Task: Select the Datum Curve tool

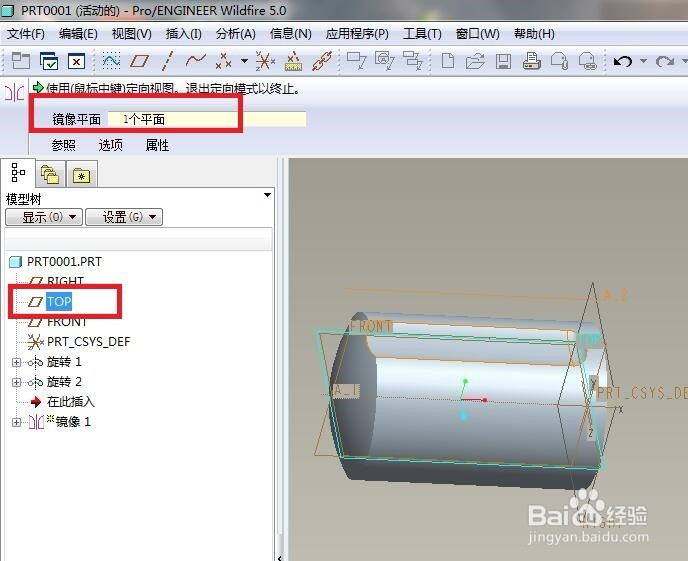Action: coord(196,61)
